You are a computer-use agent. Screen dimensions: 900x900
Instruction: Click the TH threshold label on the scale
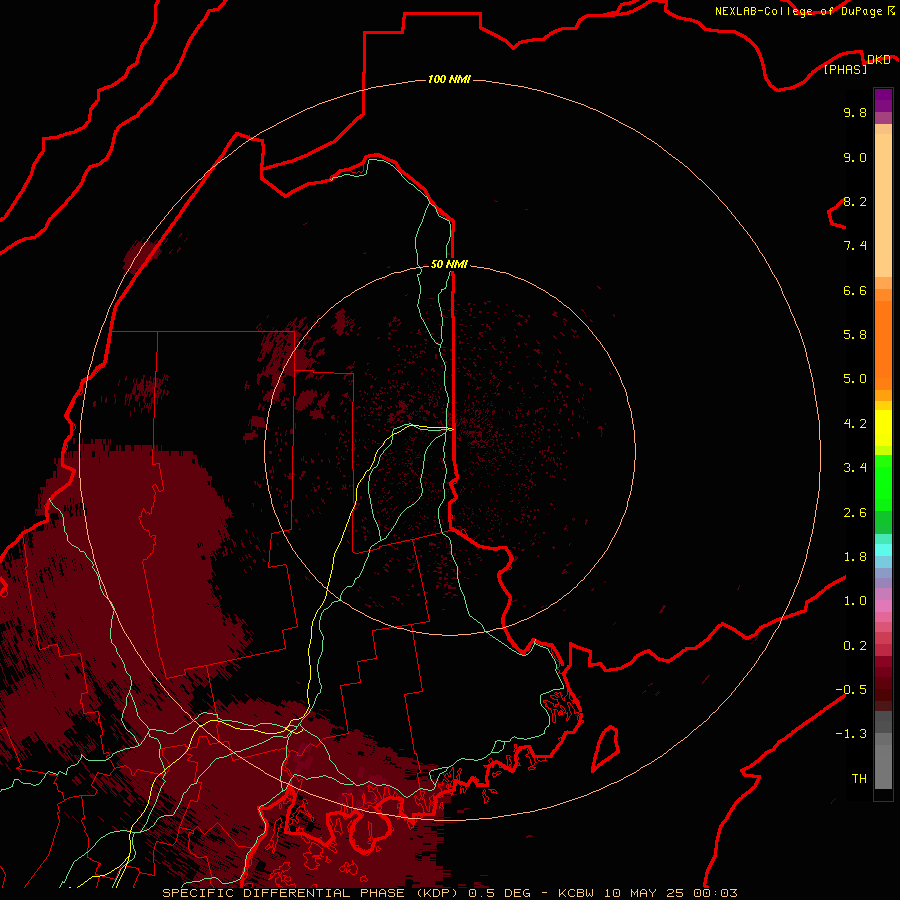[x=859, y=779]
